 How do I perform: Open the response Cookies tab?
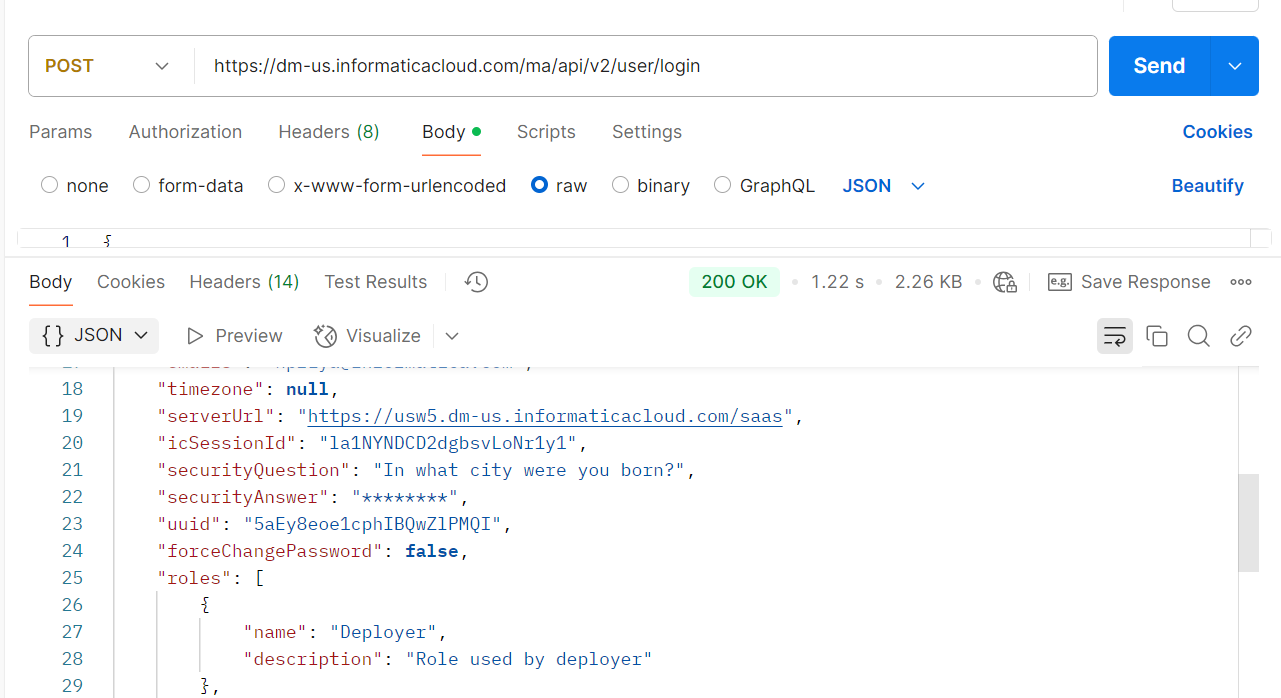click(x=131, y=282)
